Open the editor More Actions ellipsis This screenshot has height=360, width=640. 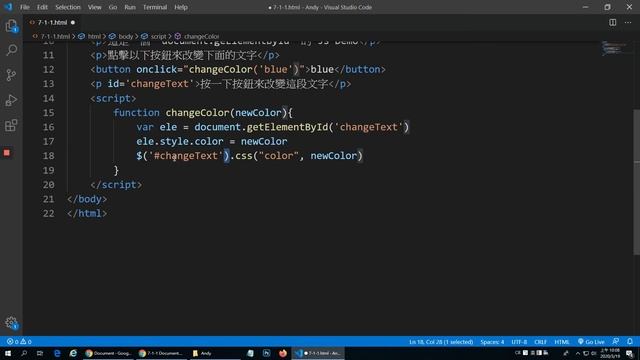(628, 22)
